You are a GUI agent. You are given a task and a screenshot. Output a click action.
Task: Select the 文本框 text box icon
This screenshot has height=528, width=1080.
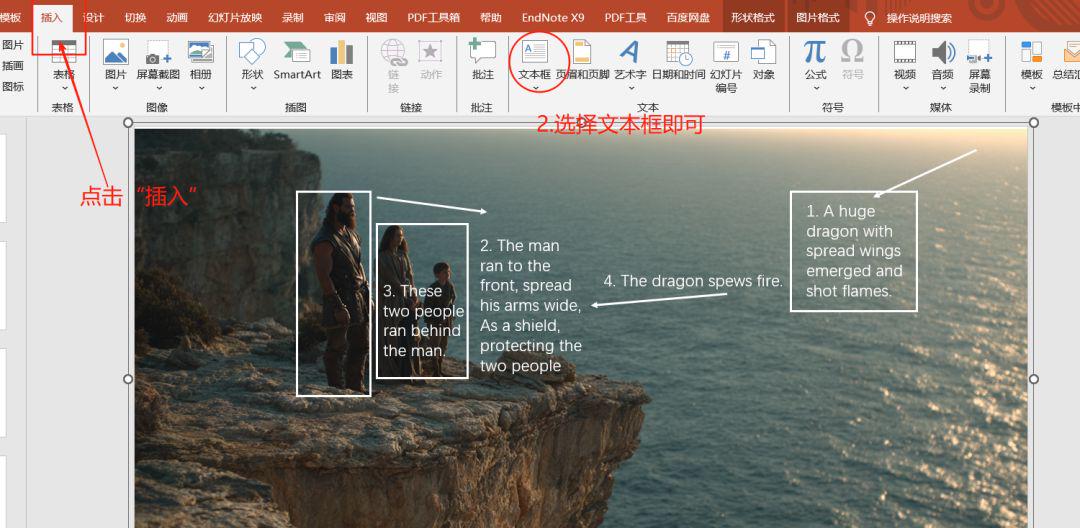[534, 52]
